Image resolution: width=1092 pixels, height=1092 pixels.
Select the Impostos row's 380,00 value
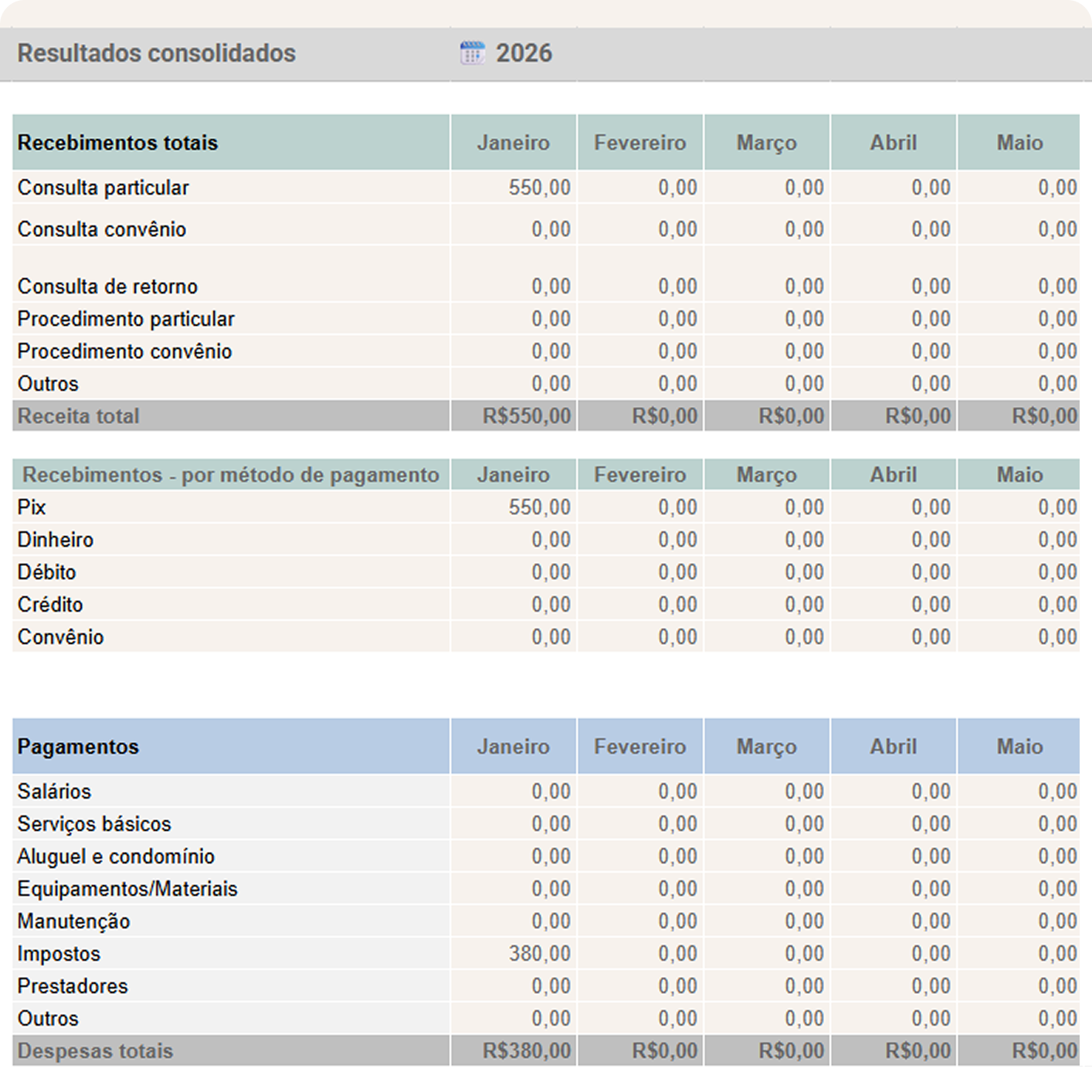coord(539,954)
